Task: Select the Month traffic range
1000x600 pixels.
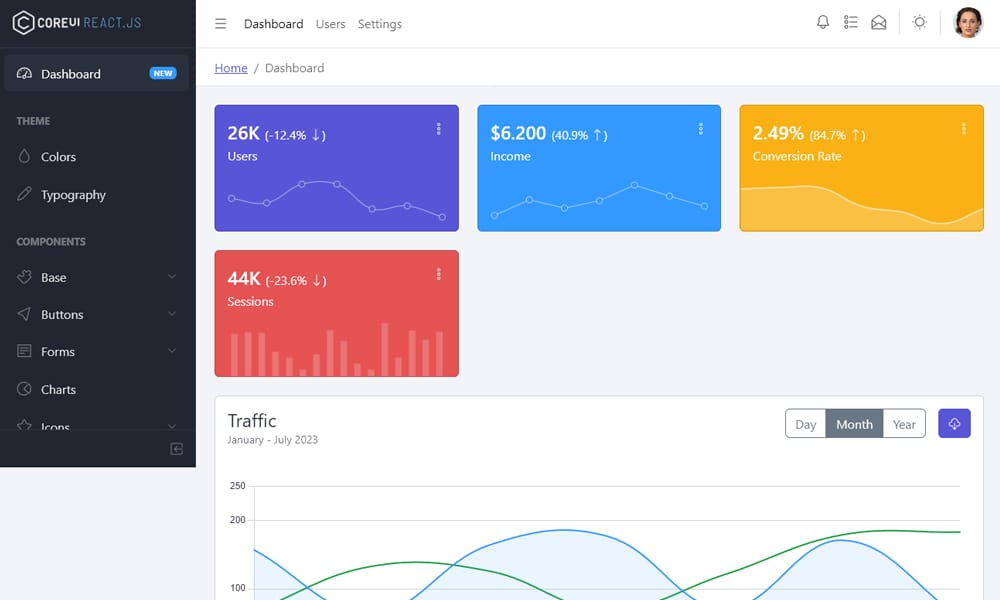Action: [855, 424]
